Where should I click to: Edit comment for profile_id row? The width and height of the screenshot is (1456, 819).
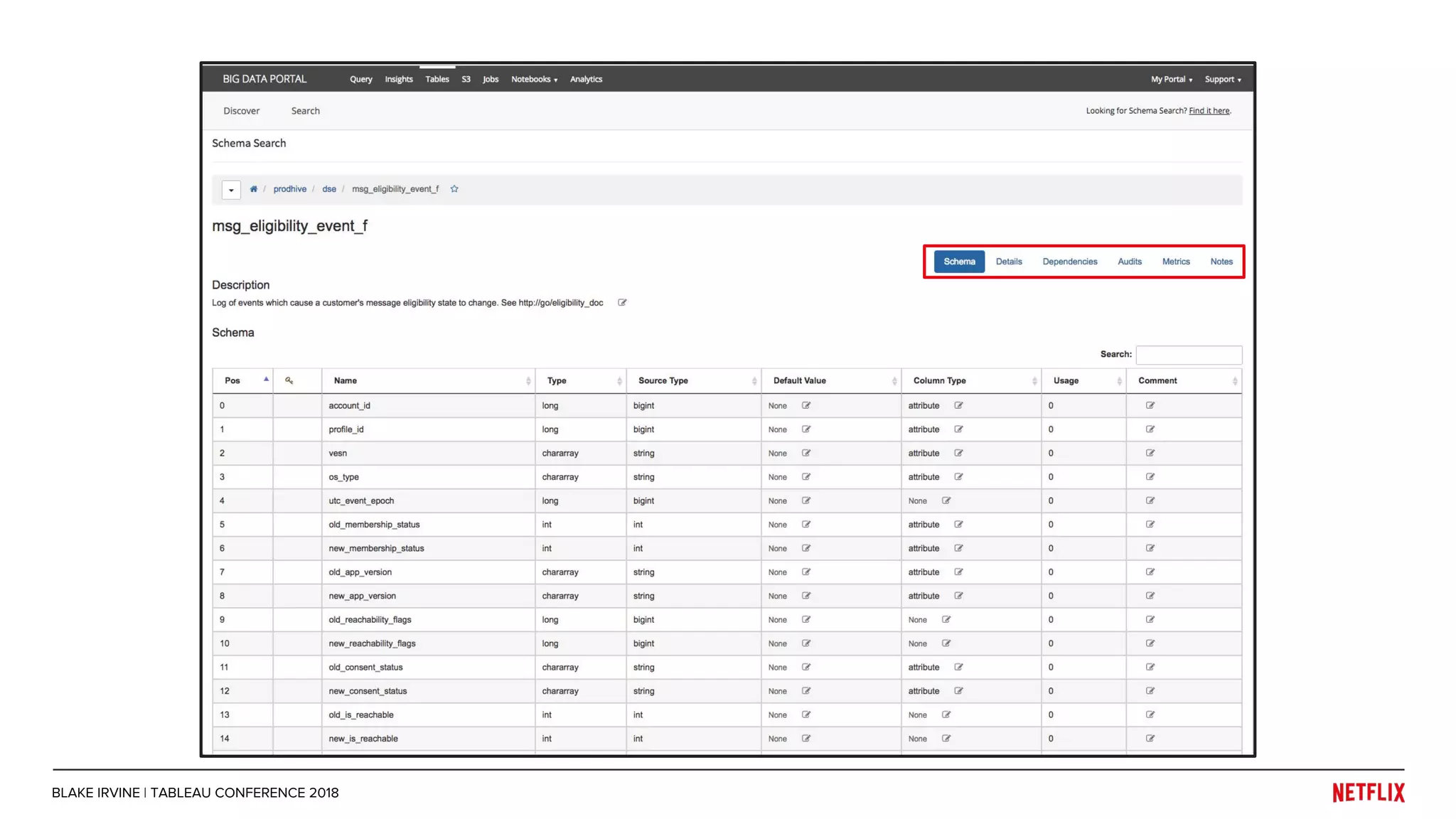(1150, 429)
